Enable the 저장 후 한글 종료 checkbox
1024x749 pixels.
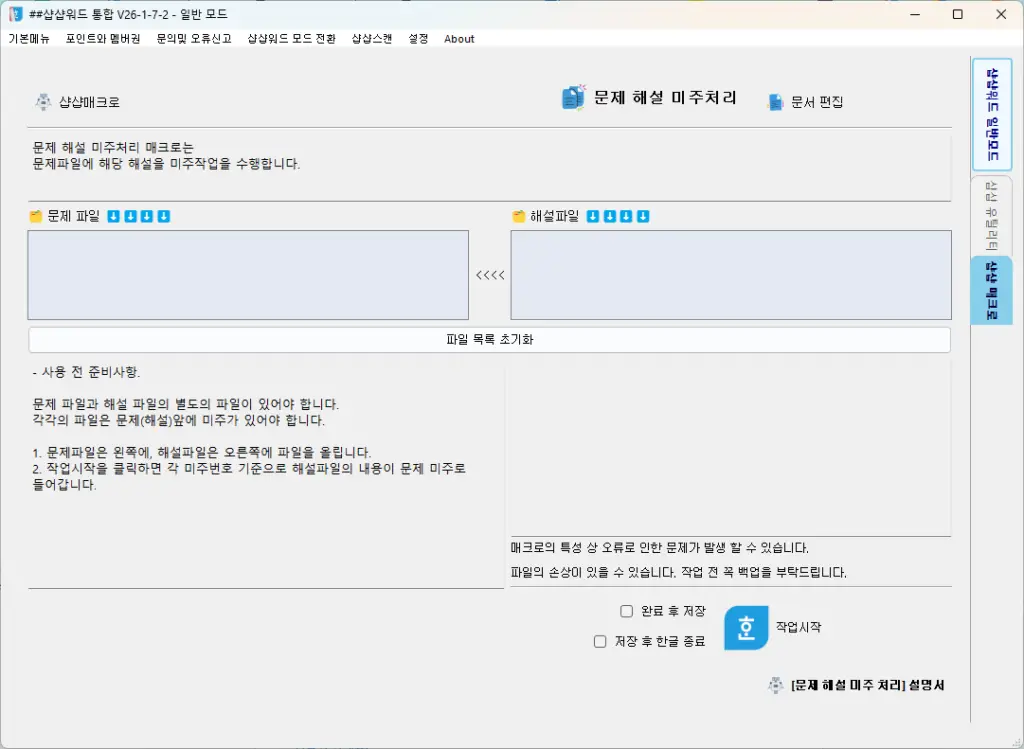[x=600, y=641]
